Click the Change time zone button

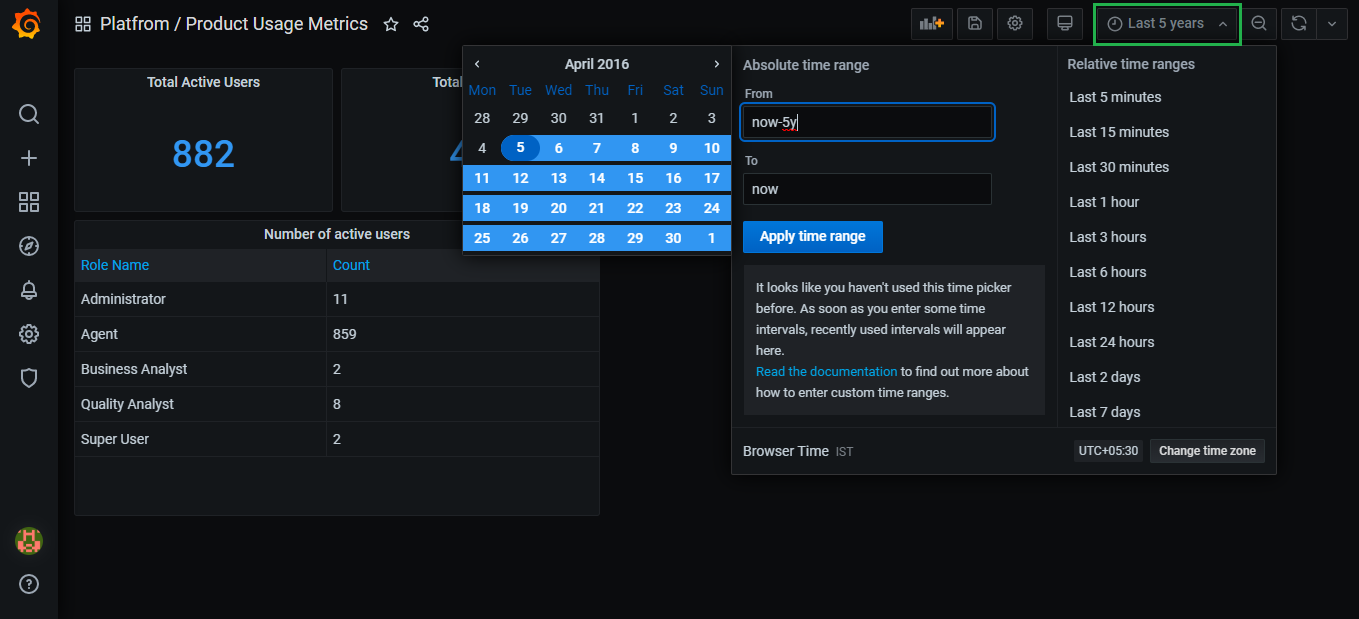[x=1207, y=451]
